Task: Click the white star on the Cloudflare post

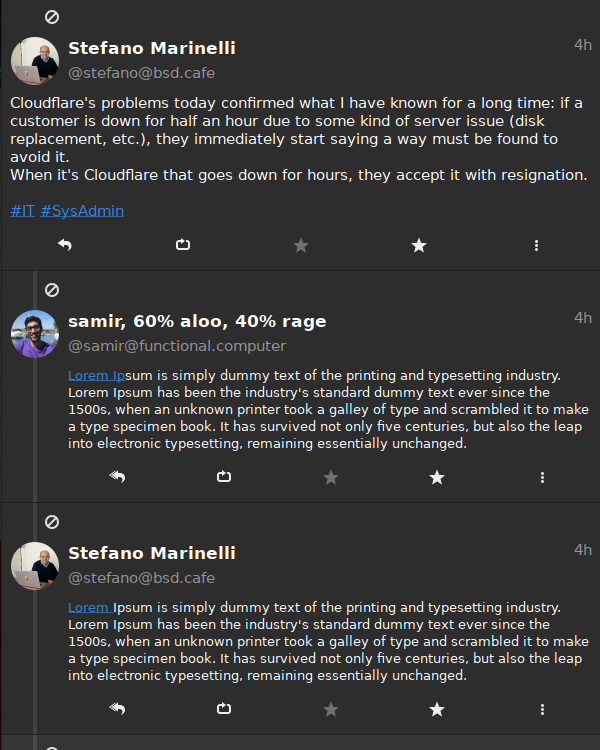Action: (x=419, y=245)
